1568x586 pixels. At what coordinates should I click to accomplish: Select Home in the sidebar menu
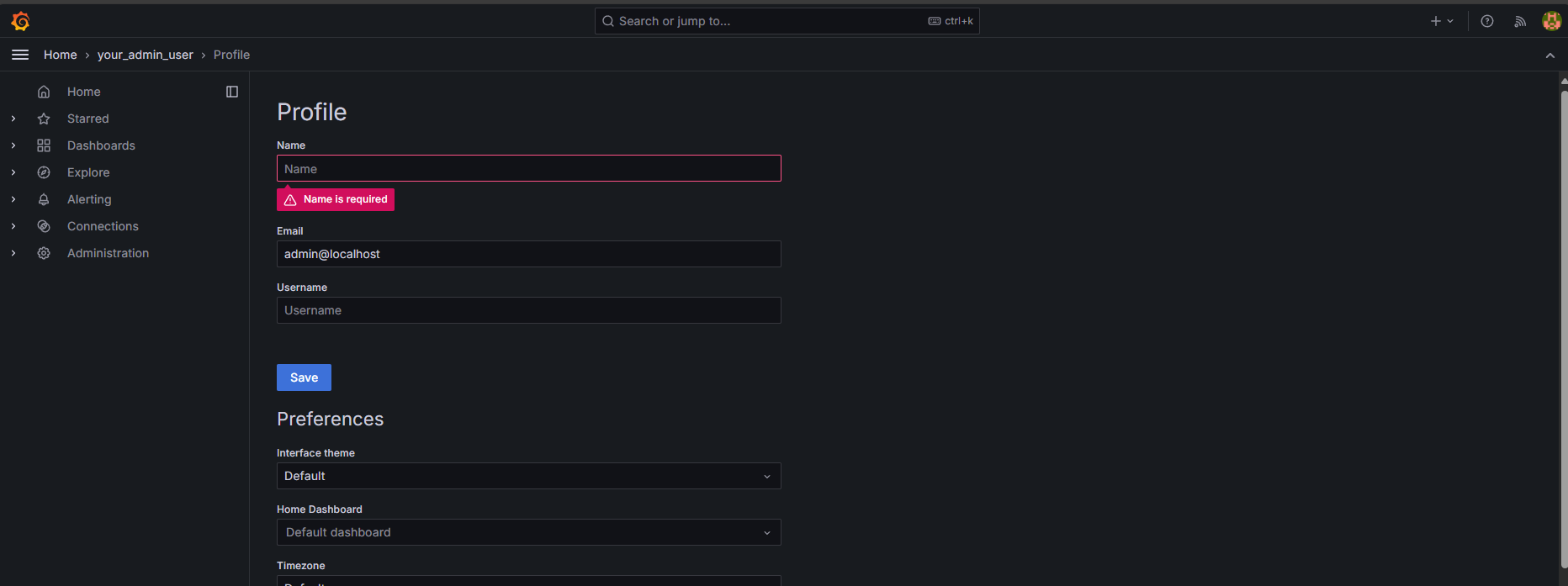83,92
